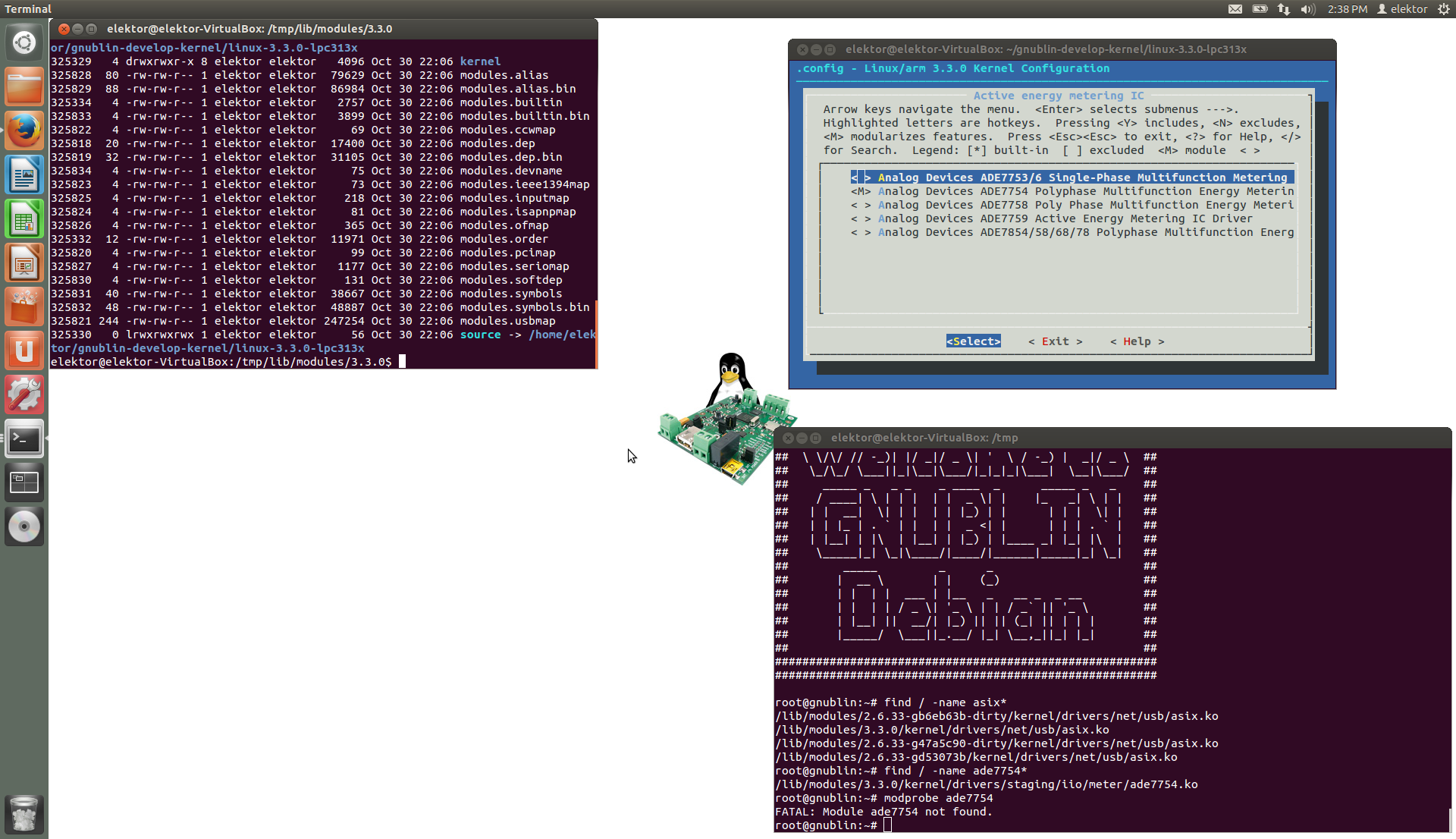1456x839 pixels.
Task: Click the Terminal launcher icon
Action: point(24,438)
